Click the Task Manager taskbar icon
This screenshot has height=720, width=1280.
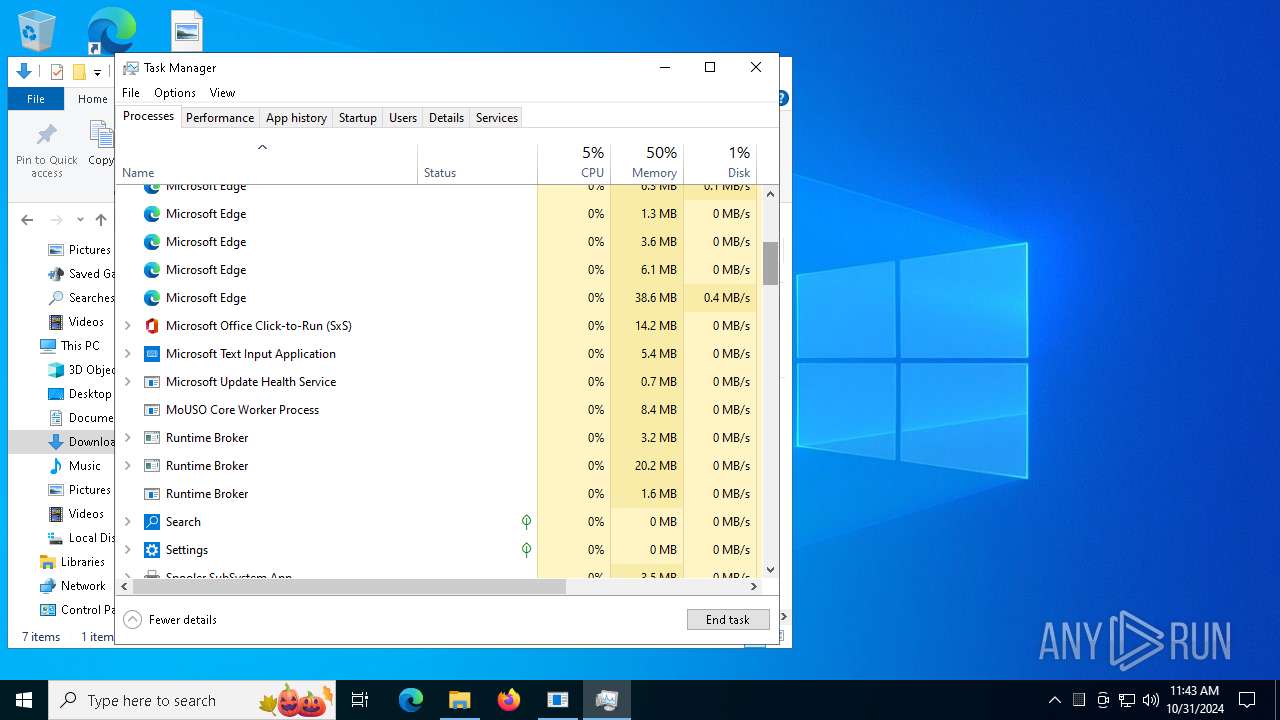[607, 700]
